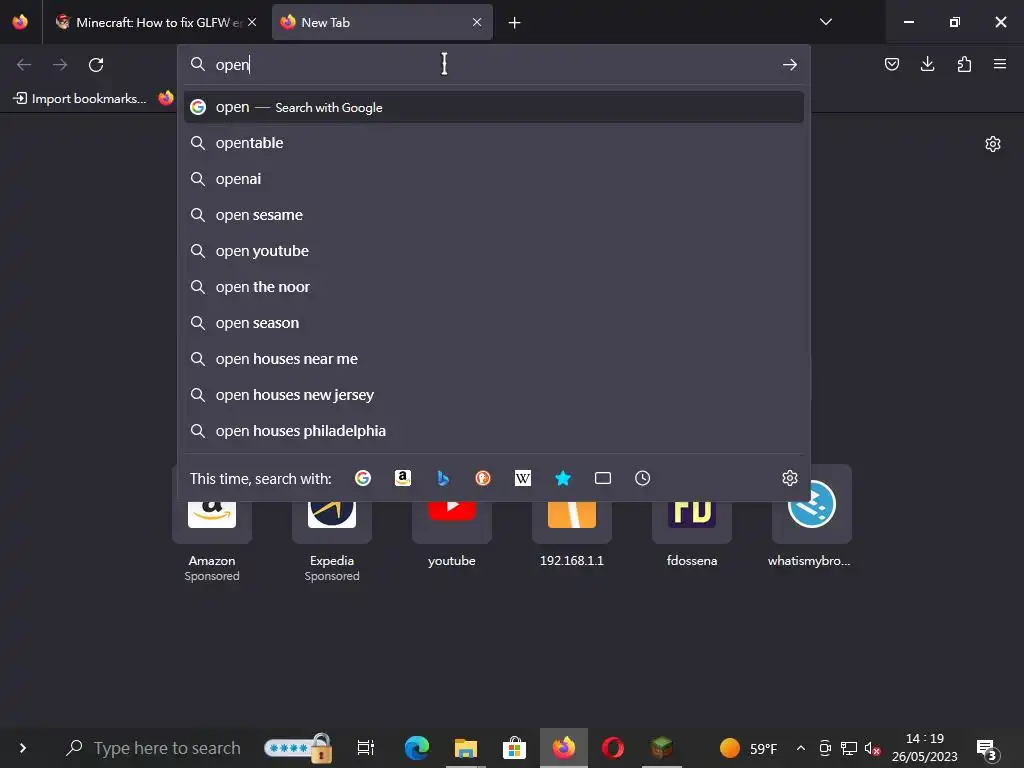The image size is (1024, 768).
Task: Open the Firefox application hamburger menu
Action: pos(1000,64)
